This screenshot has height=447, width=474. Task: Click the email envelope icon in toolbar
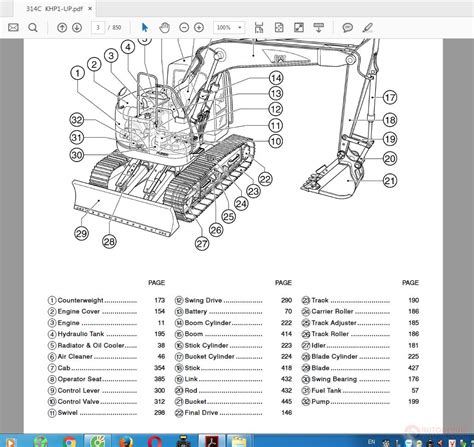(13, 27)
